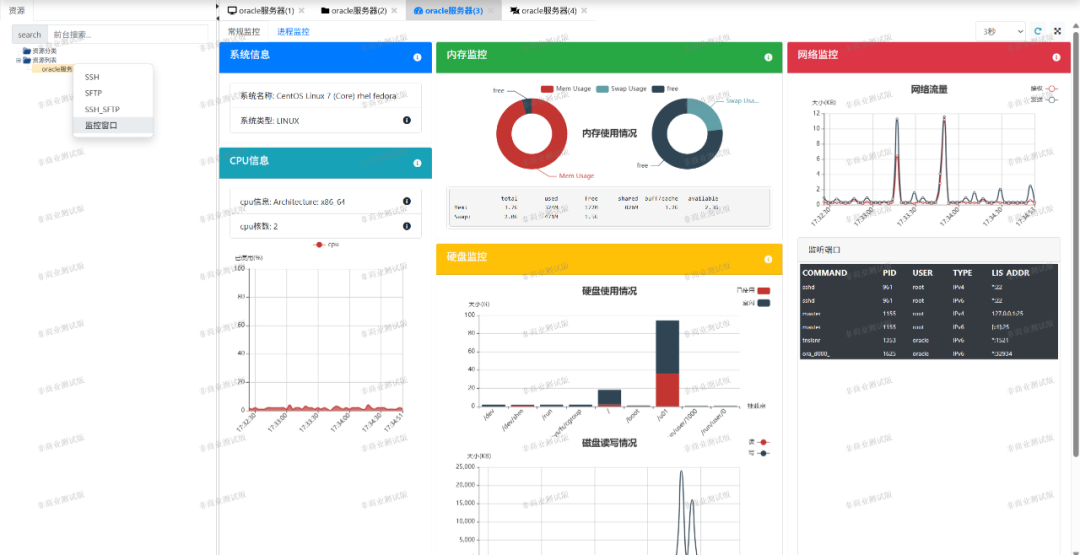
Task: Click the info icon in cpu核数 row
Action: (406, 226)
